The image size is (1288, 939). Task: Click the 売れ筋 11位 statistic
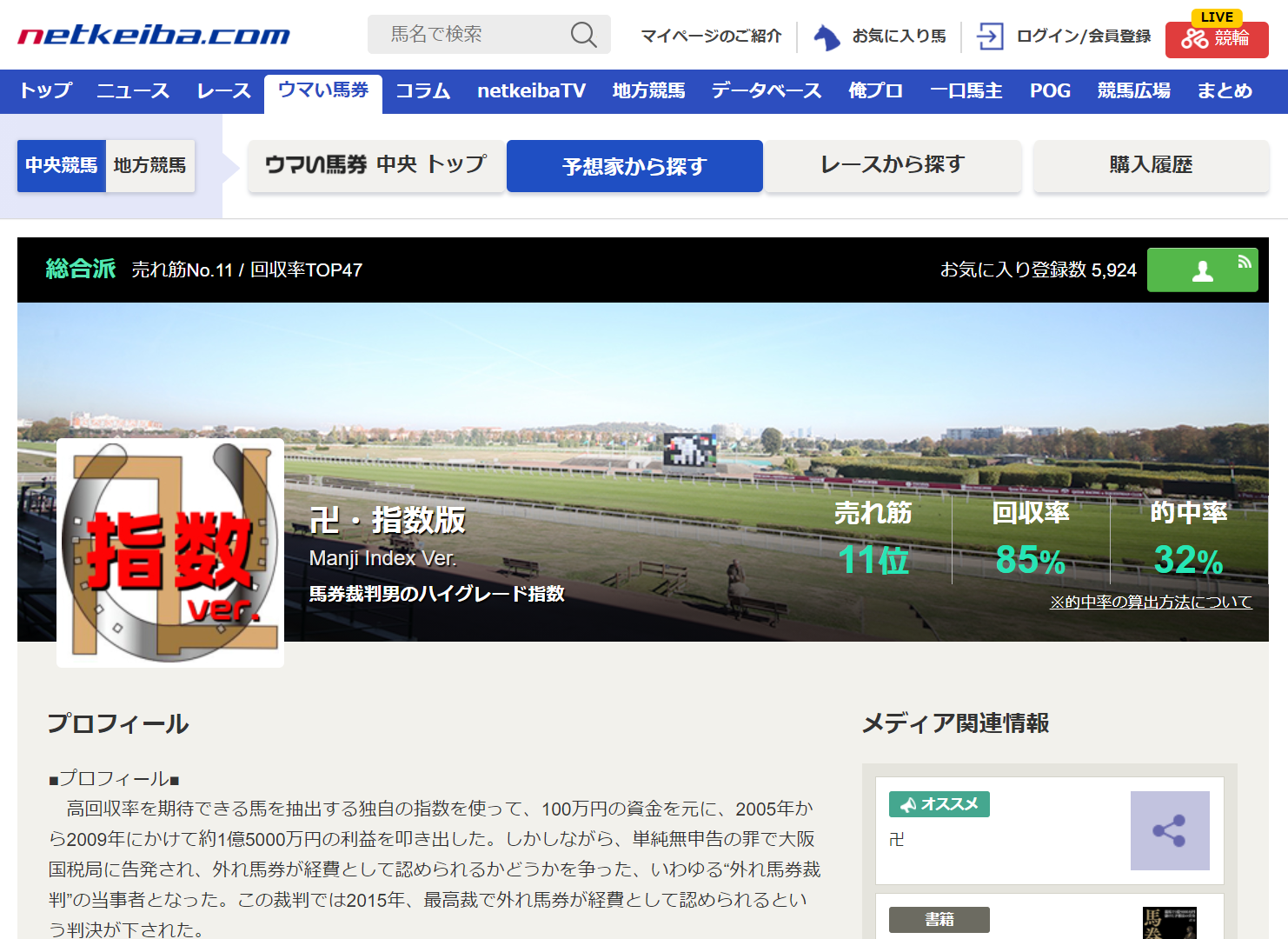[x=873, y=538]
